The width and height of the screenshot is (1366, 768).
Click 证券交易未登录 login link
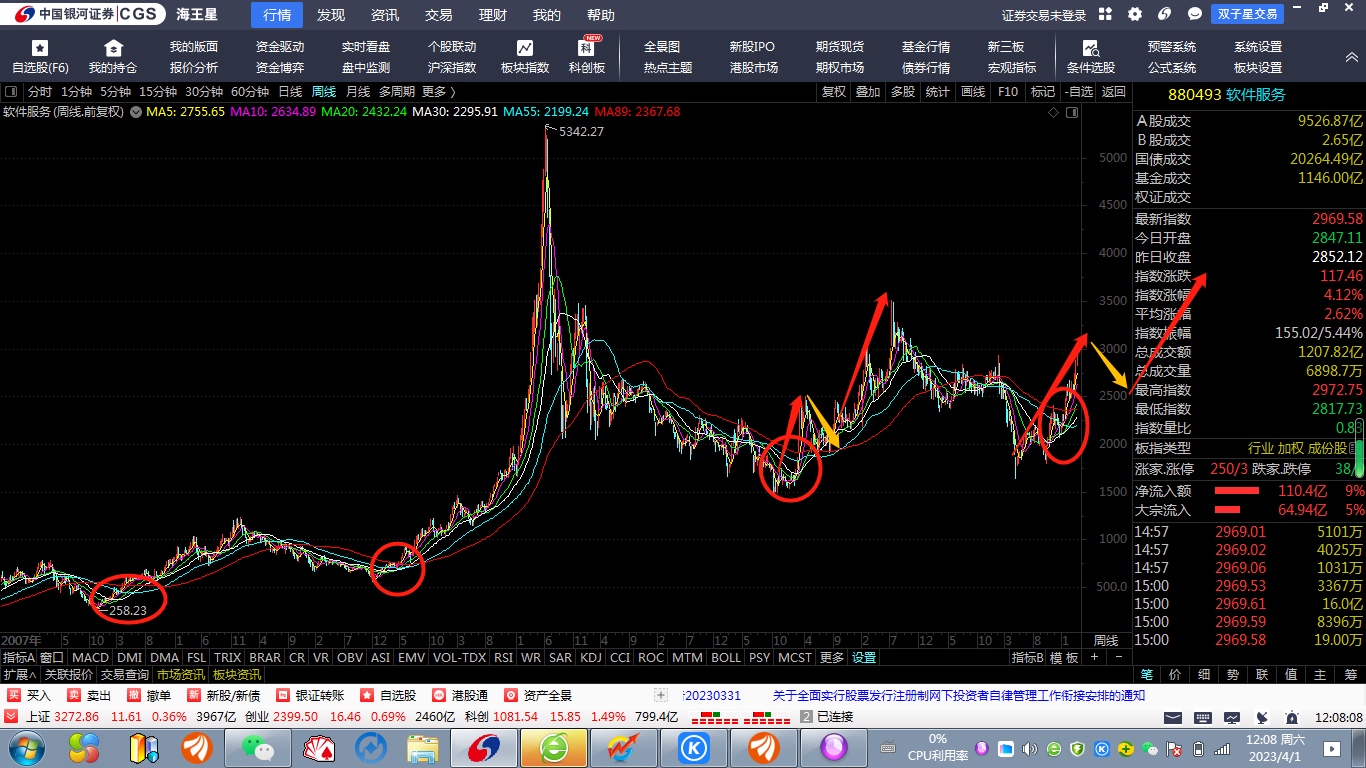(x=1044, y=15)
